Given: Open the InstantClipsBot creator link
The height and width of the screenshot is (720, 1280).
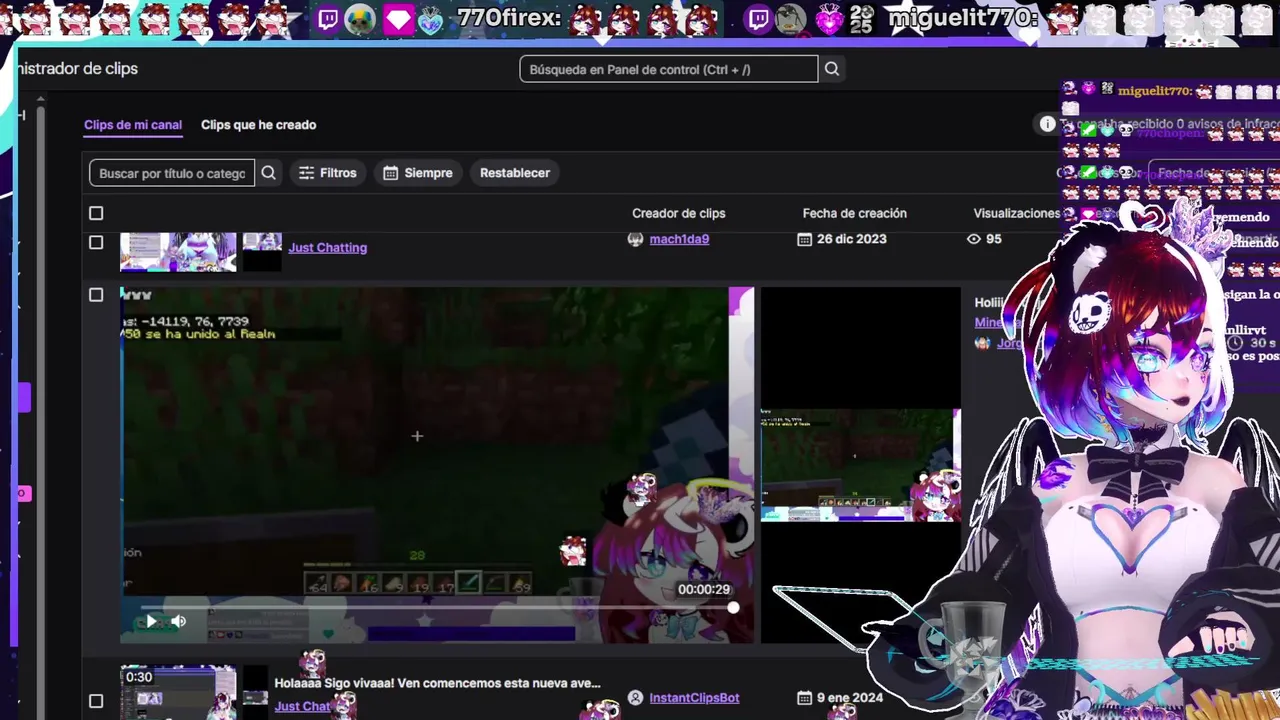Looking at the screenshot, I should 694,698.
